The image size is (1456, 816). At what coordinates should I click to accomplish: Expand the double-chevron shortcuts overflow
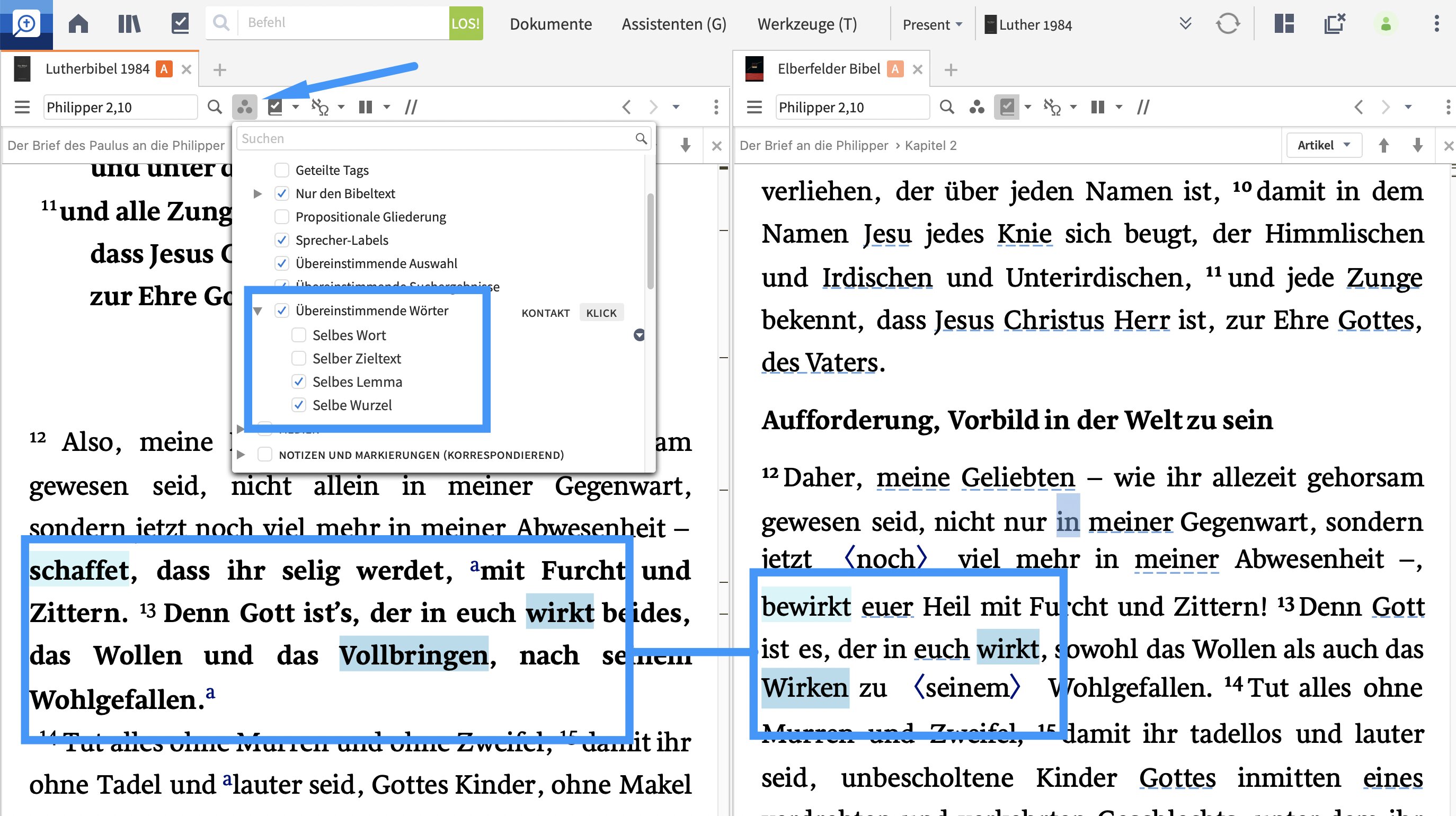[1185, 24]
